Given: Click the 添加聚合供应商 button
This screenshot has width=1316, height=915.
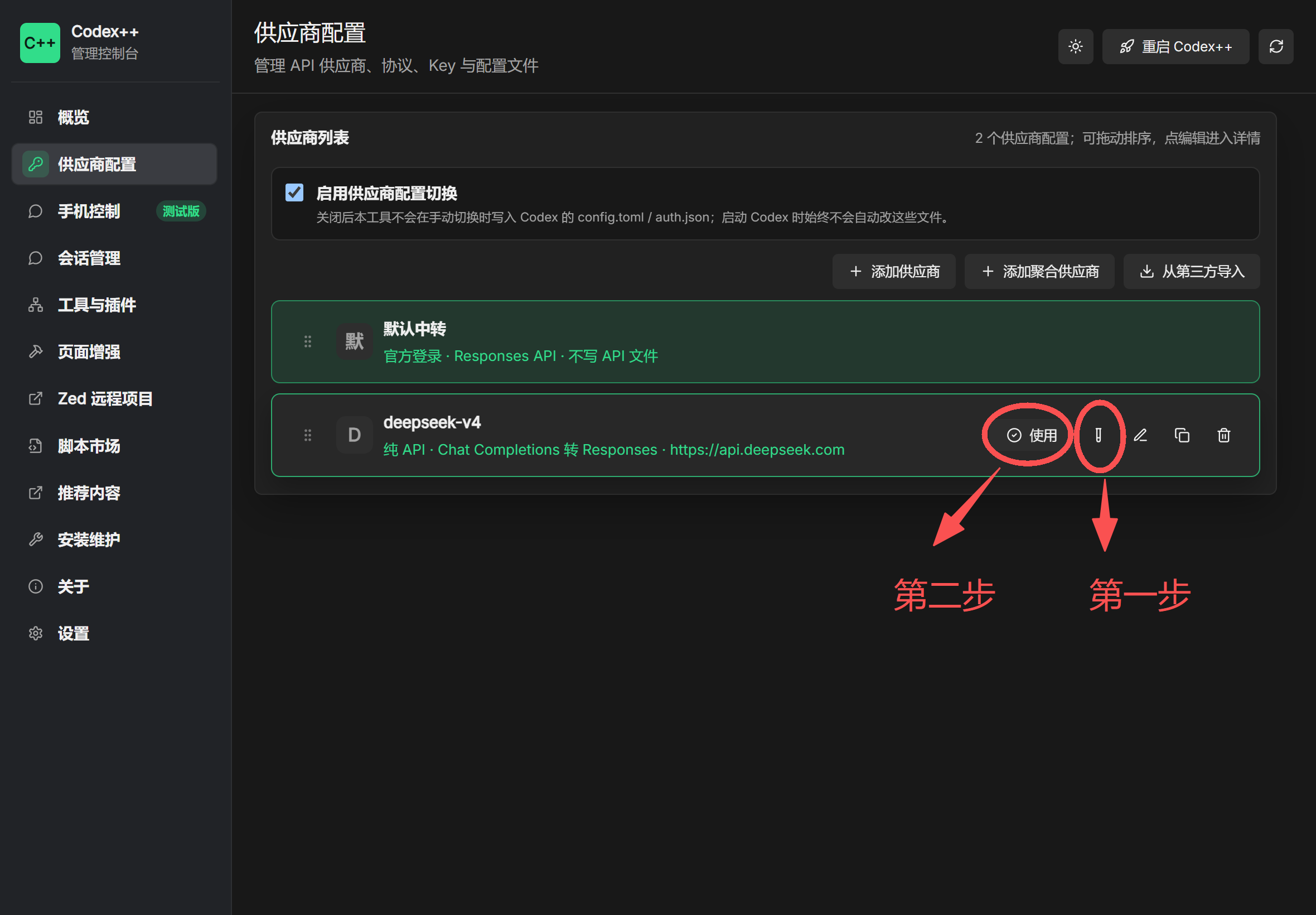Looking at the screenshot, I should pyautogui.click(x=1039, y=272).
